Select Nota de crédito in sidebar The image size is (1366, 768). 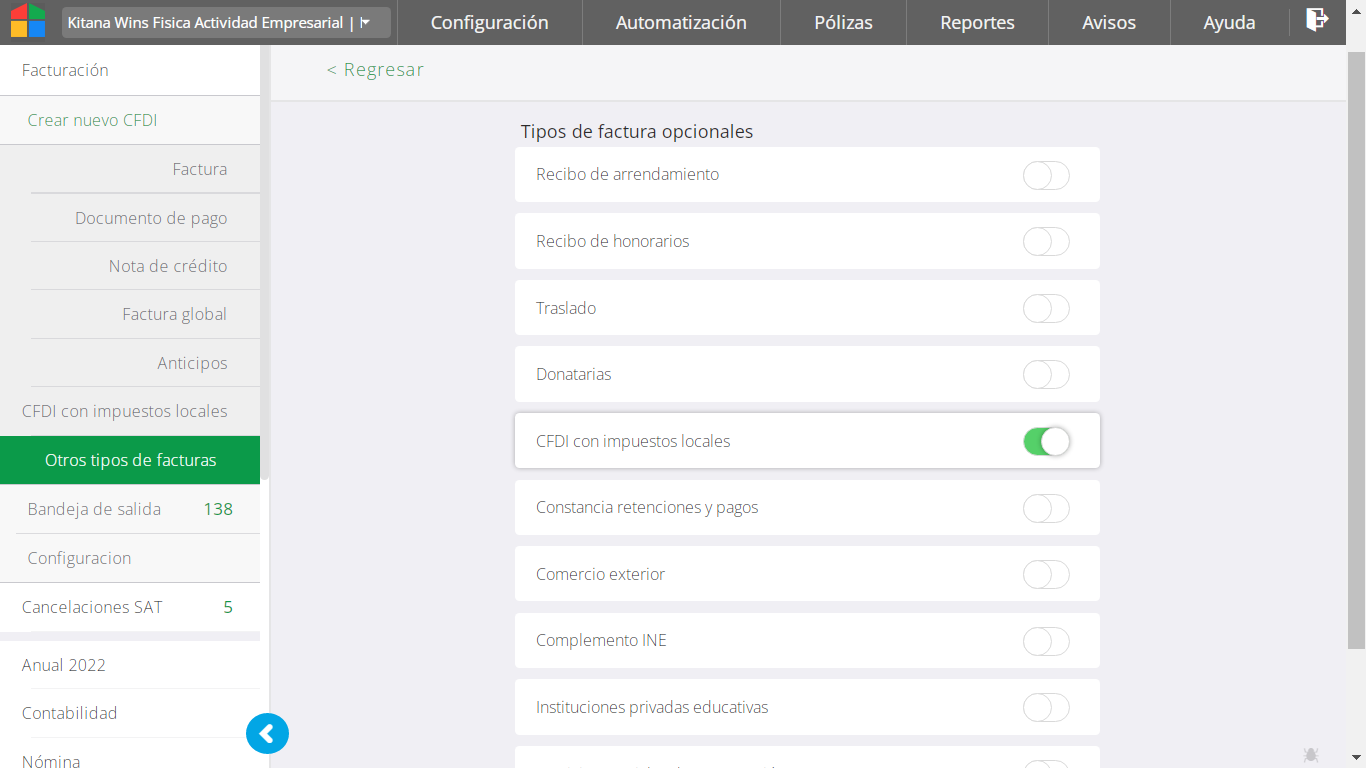(x=168, y=266)
